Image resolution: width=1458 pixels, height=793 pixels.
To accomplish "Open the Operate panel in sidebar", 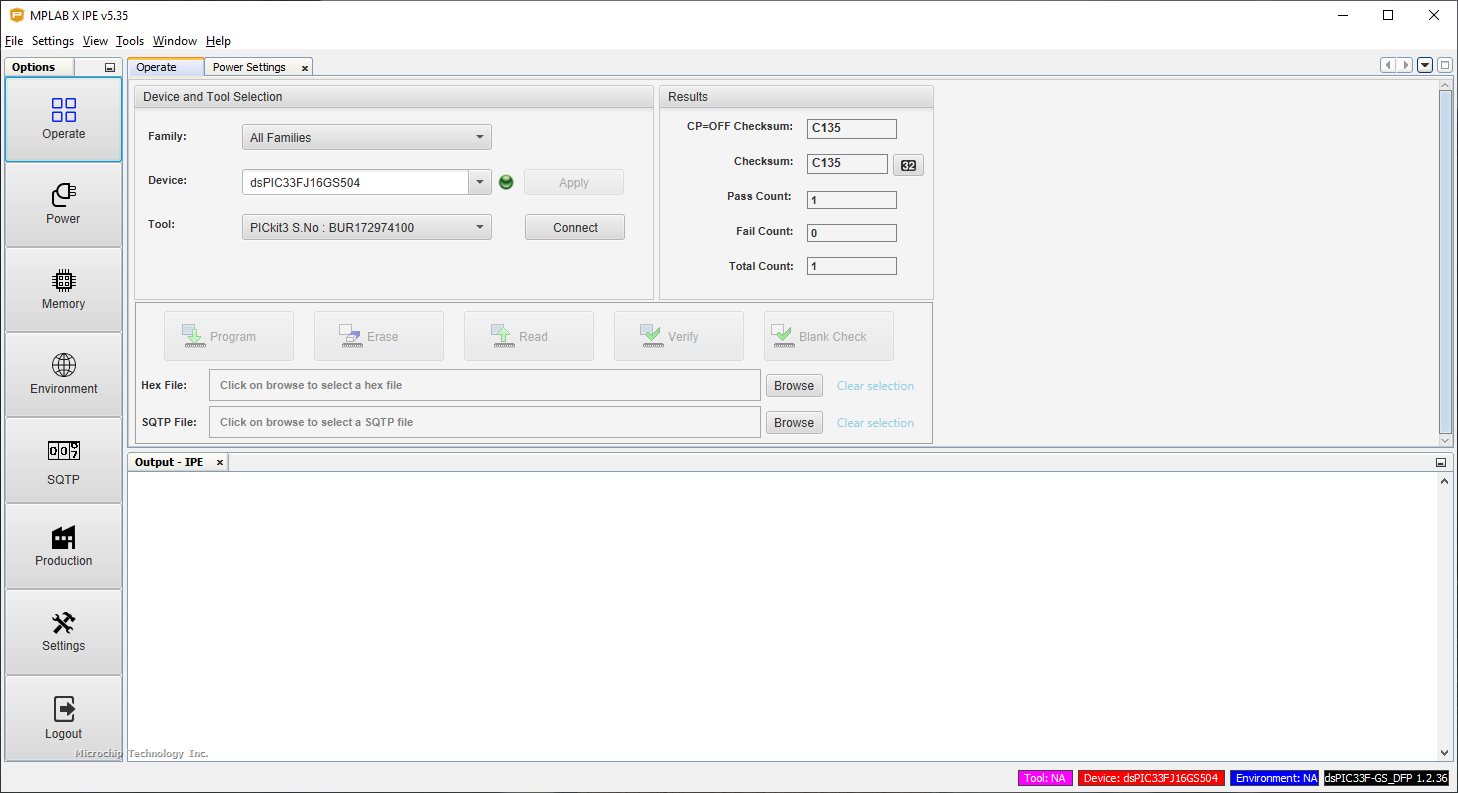I will pos(63,118).
